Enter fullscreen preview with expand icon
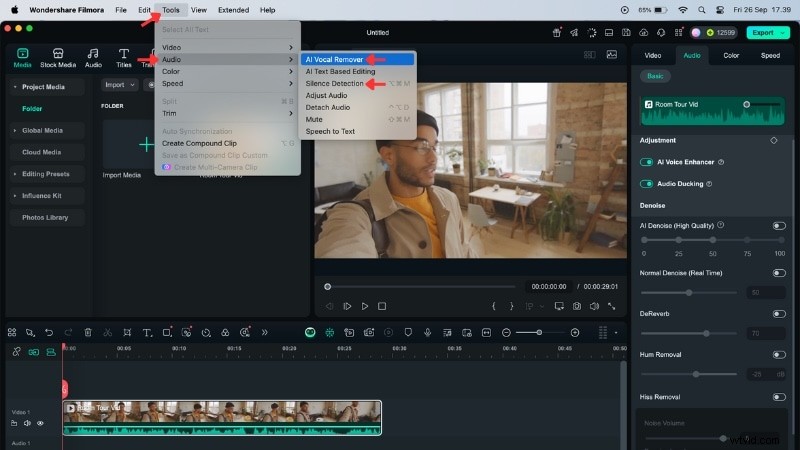Screen dimensions: 800x450 612,306
